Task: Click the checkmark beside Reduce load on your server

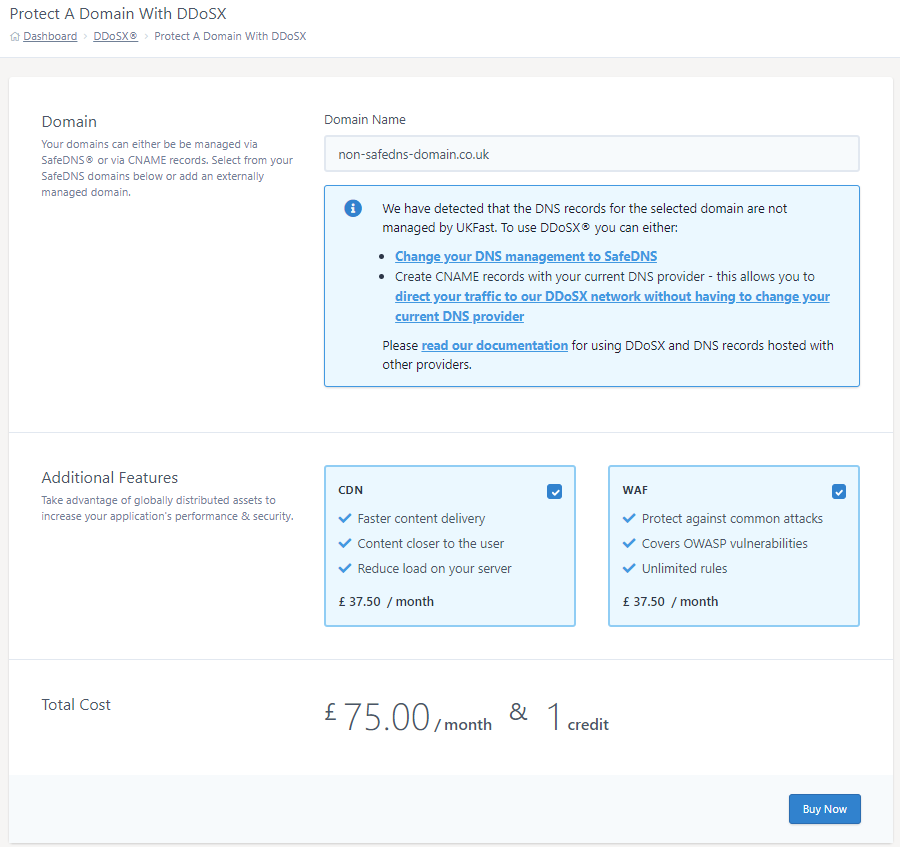Action: point(346,569)
